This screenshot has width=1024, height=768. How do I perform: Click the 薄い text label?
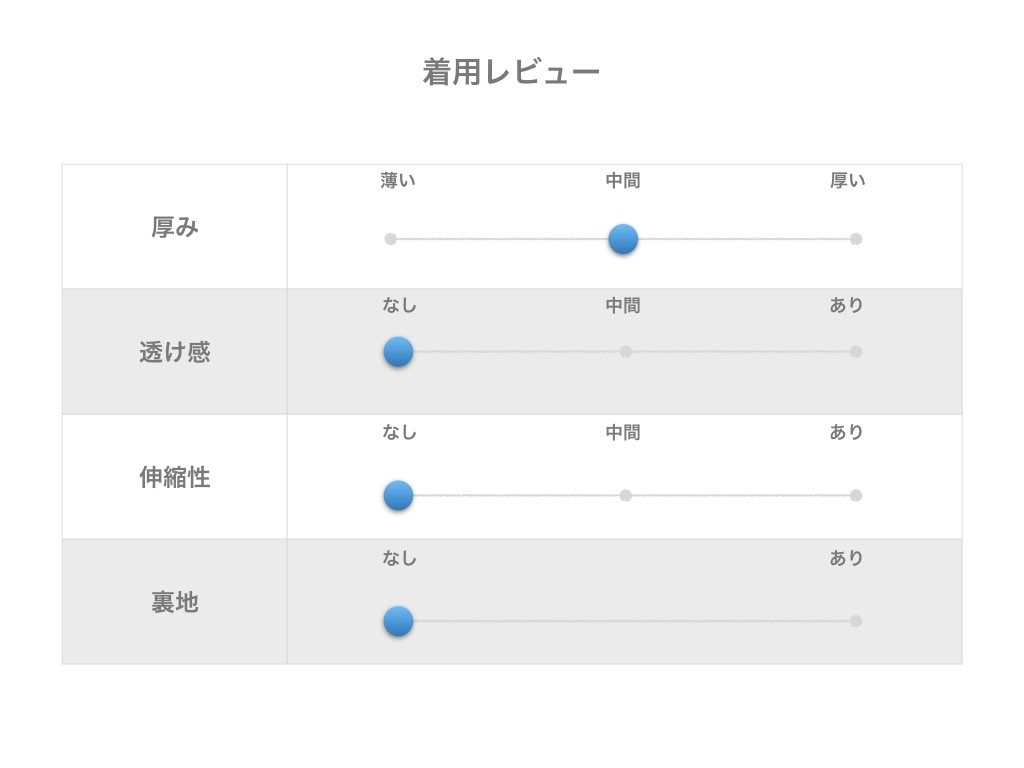(x=398, y=181)
